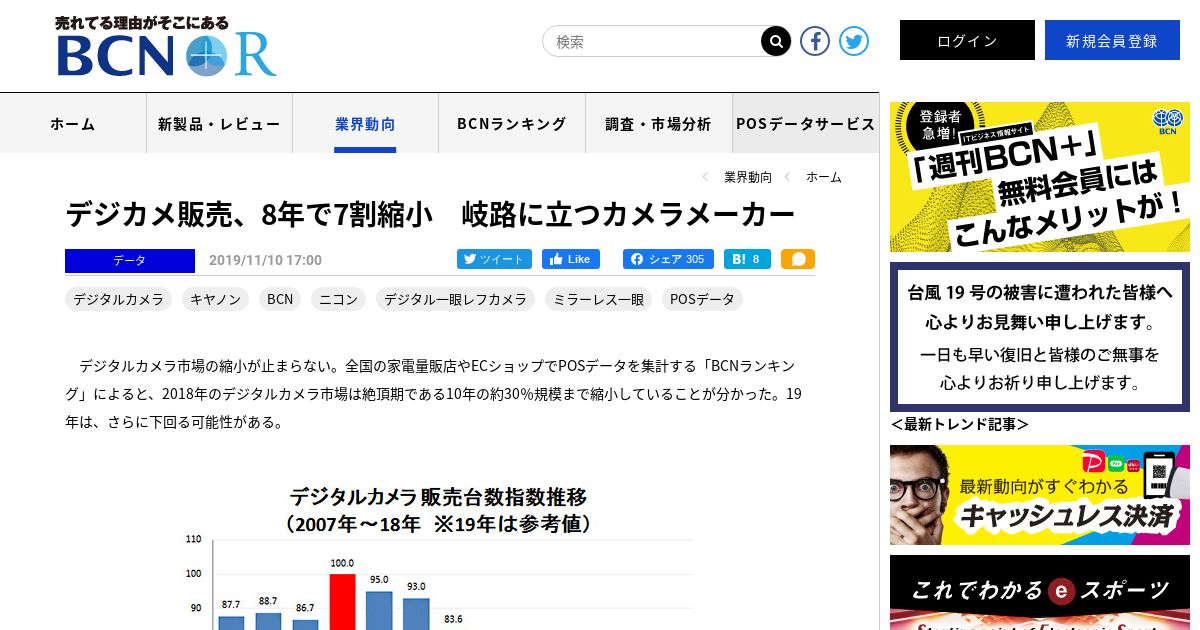This screenshot has width=1200, height=630.
Task: Select the ニコン tag
Action: (339, 299)
